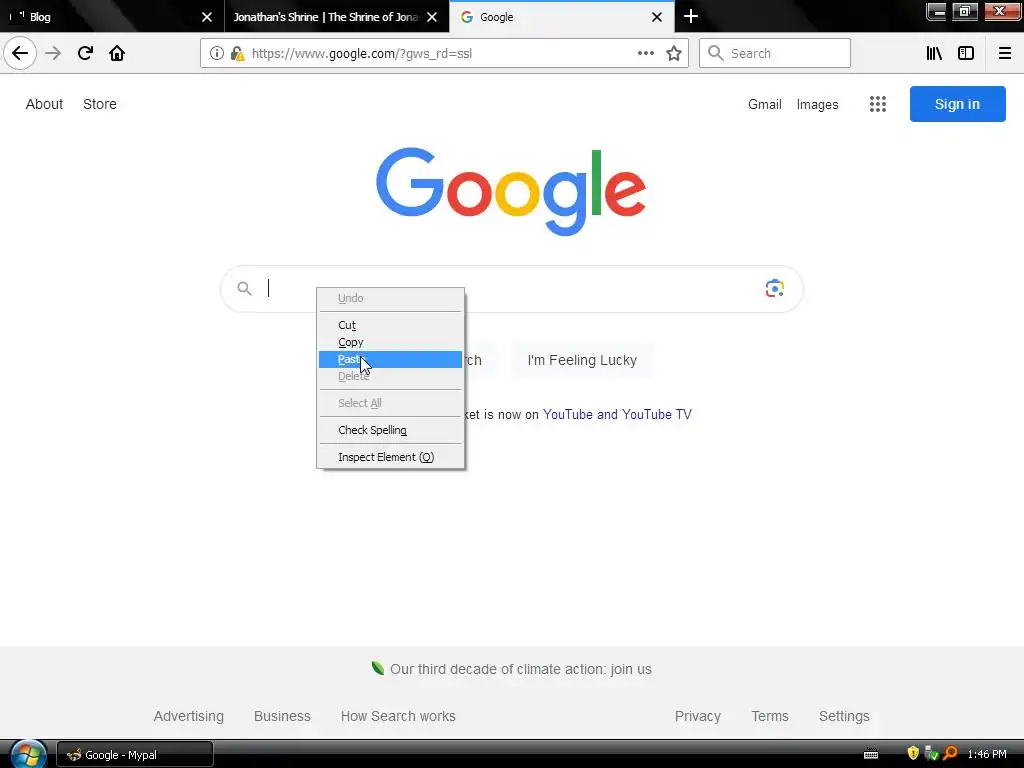Click the browser toolbar Search box

[x=775, y=53]
